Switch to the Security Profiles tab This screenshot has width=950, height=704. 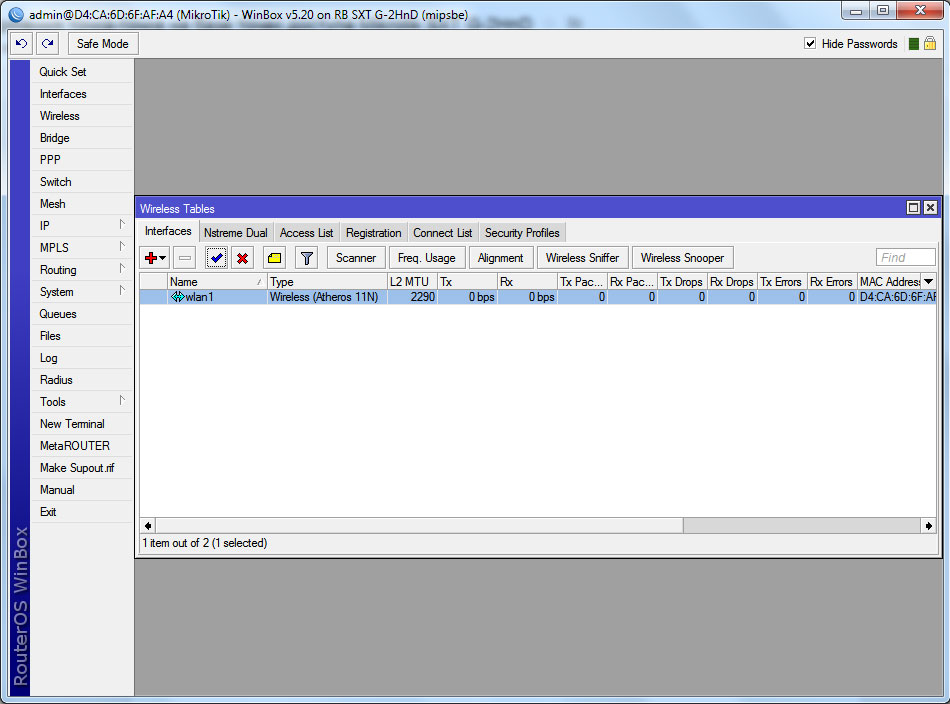click(522, 233)
